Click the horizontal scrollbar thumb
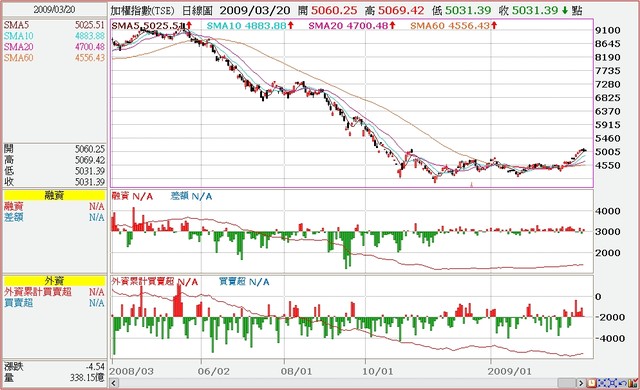 point(567,383)
